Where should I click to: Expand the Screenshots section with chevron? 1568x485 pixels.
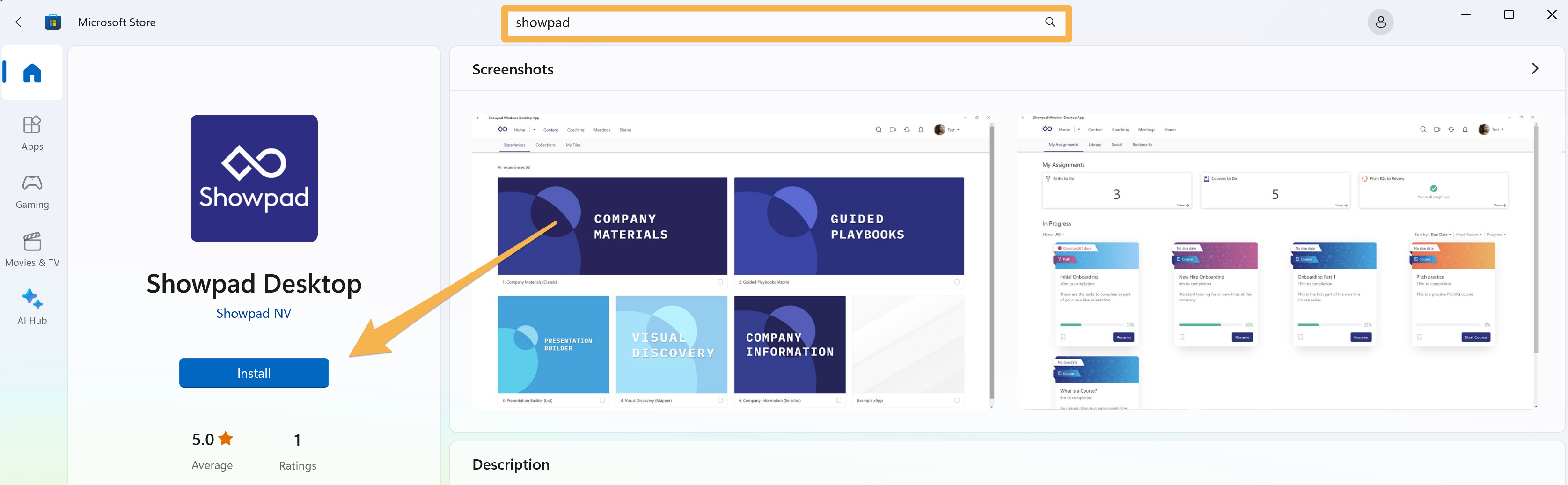point(1534,69)
